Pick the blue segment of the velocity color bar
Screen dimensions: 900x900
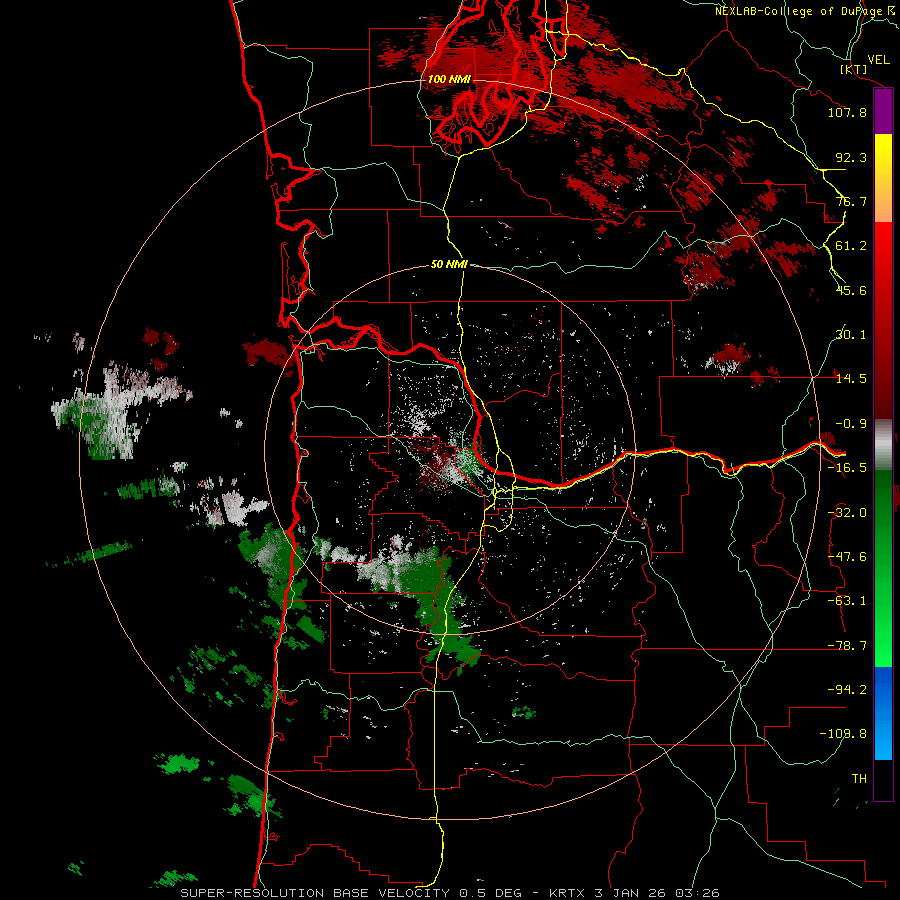tap(883, 713)
